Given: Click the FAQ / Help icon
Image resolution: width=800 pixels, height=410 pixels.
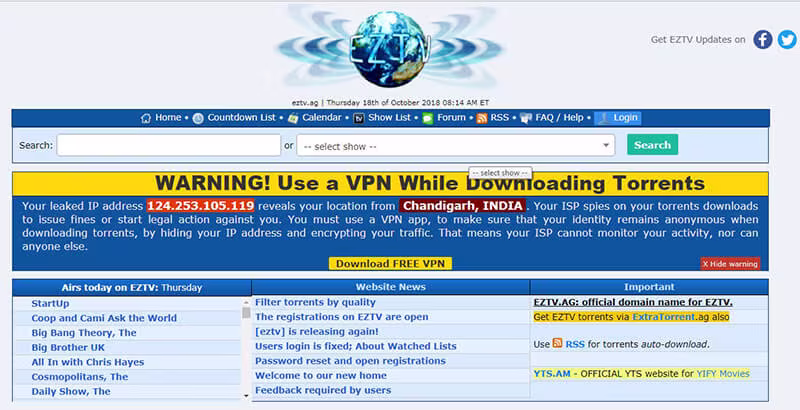Looking at the screenshot, I should click(526, 118).
